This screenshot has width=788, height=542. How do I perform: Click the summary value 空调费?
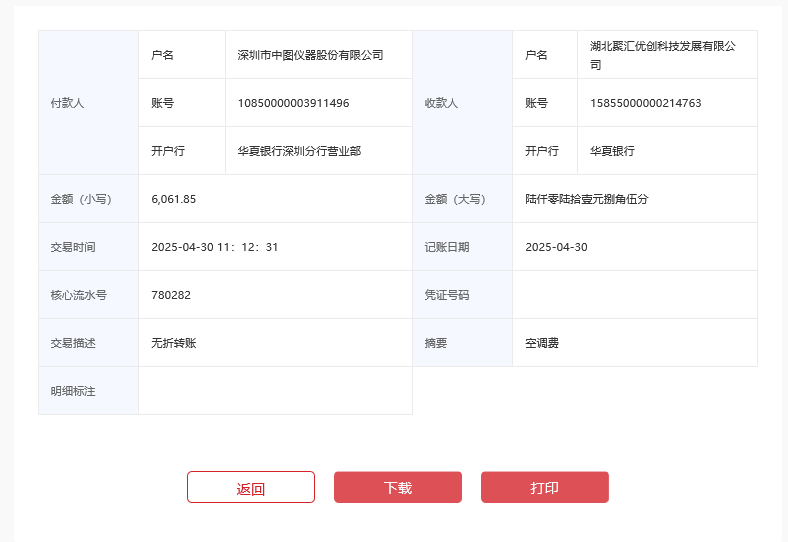[x=542, y=343]
